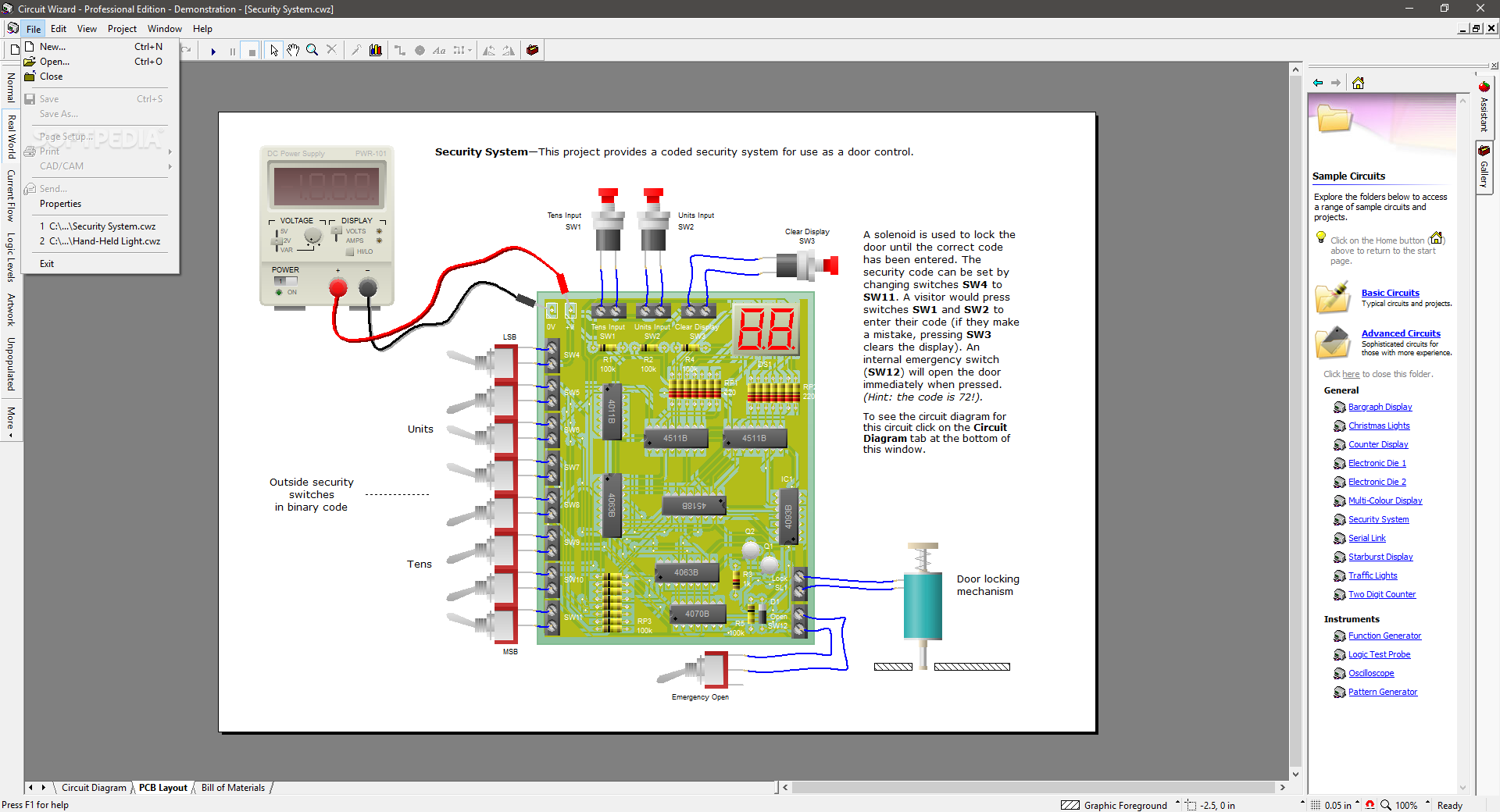Choose Exit from the File menu

coord(99,264)
